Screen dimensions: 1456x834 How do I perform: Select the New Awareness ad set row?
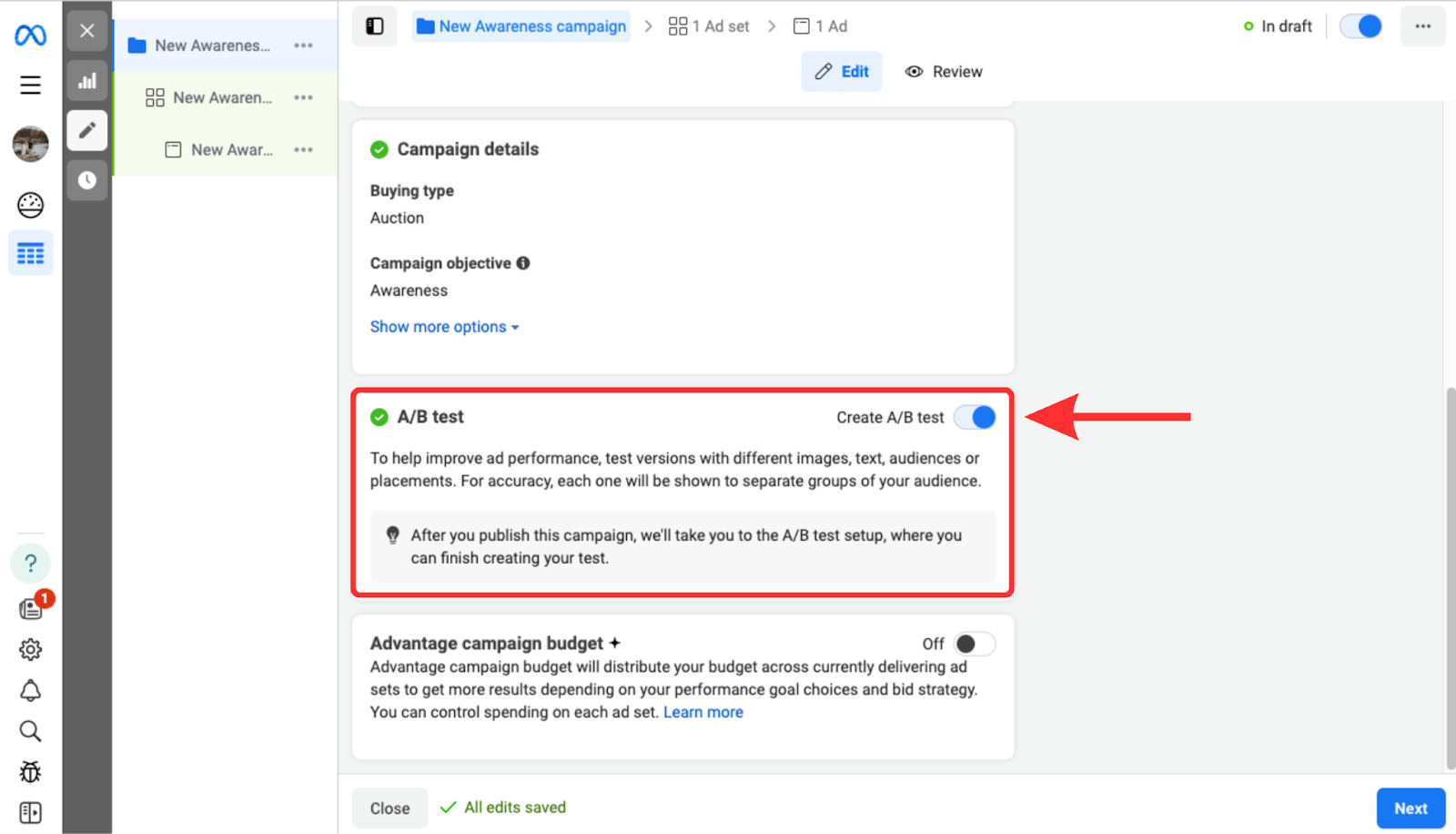click(225, 97)
